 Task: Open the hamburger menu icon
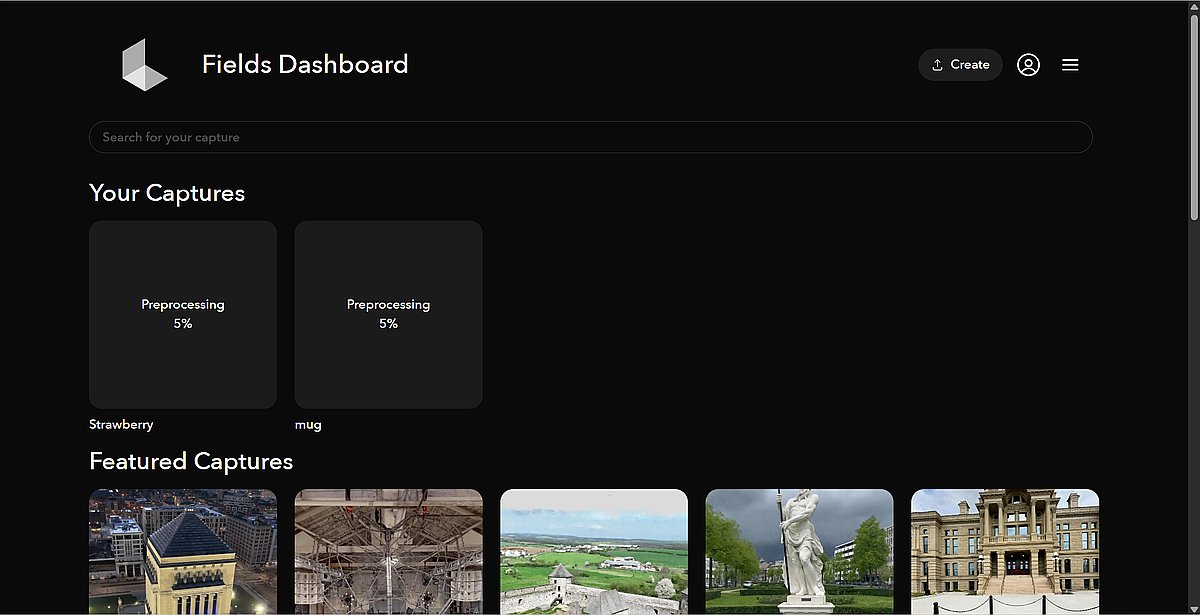1070,65
